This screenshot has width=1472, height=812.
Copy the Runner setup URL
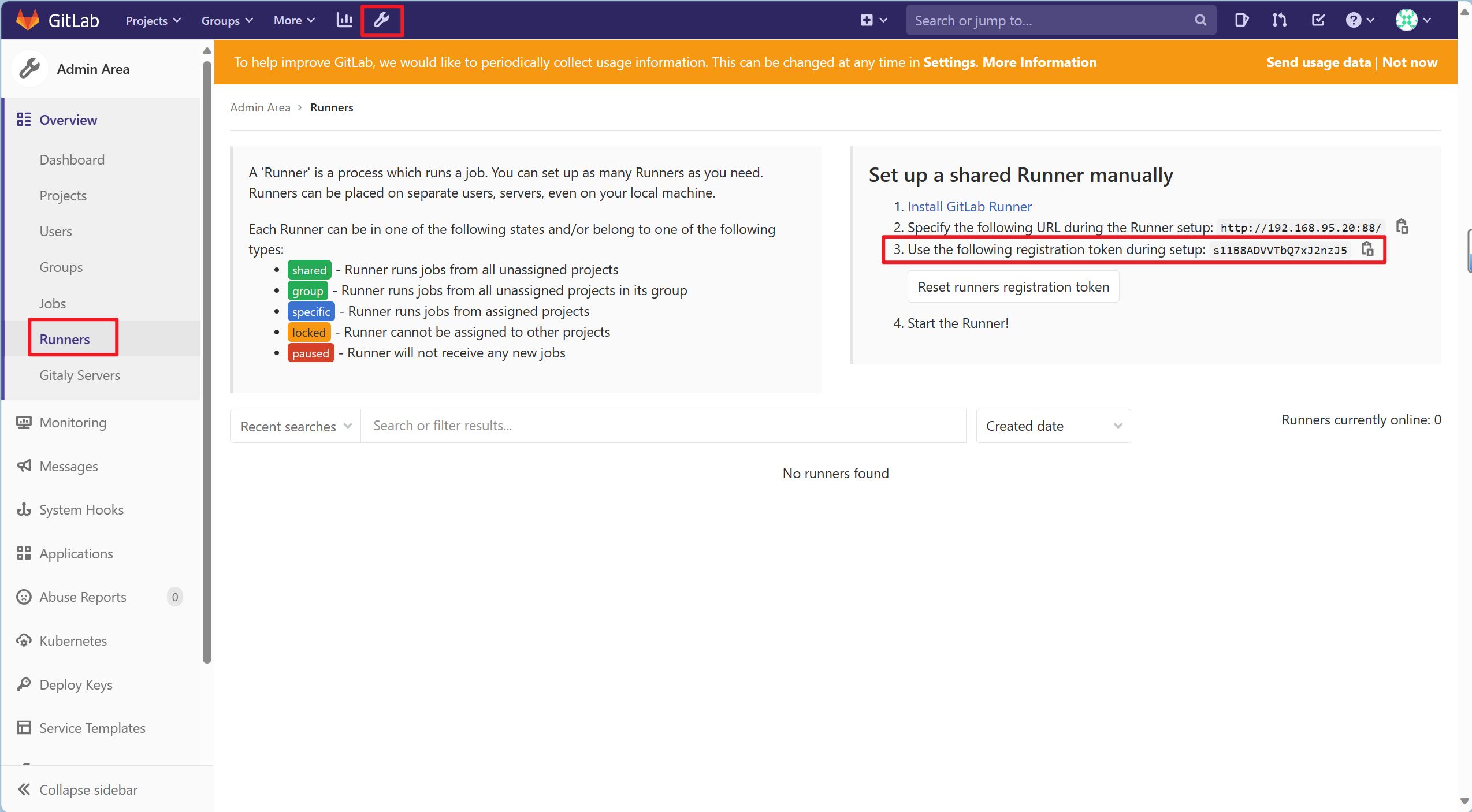coord(1402,226)
